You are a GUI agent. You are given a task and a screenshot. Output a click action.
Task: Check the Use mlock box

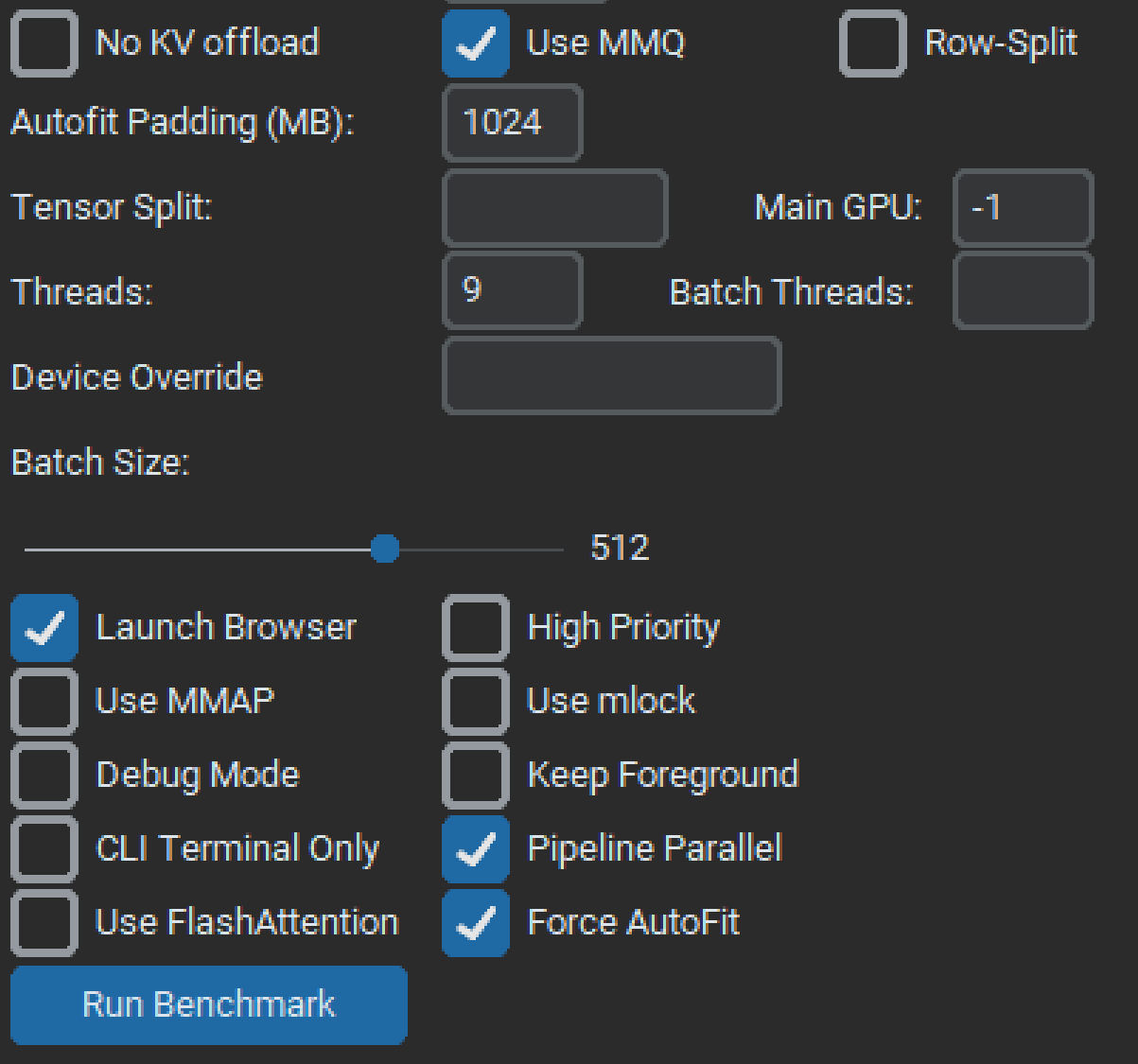(x=475, y=702)
